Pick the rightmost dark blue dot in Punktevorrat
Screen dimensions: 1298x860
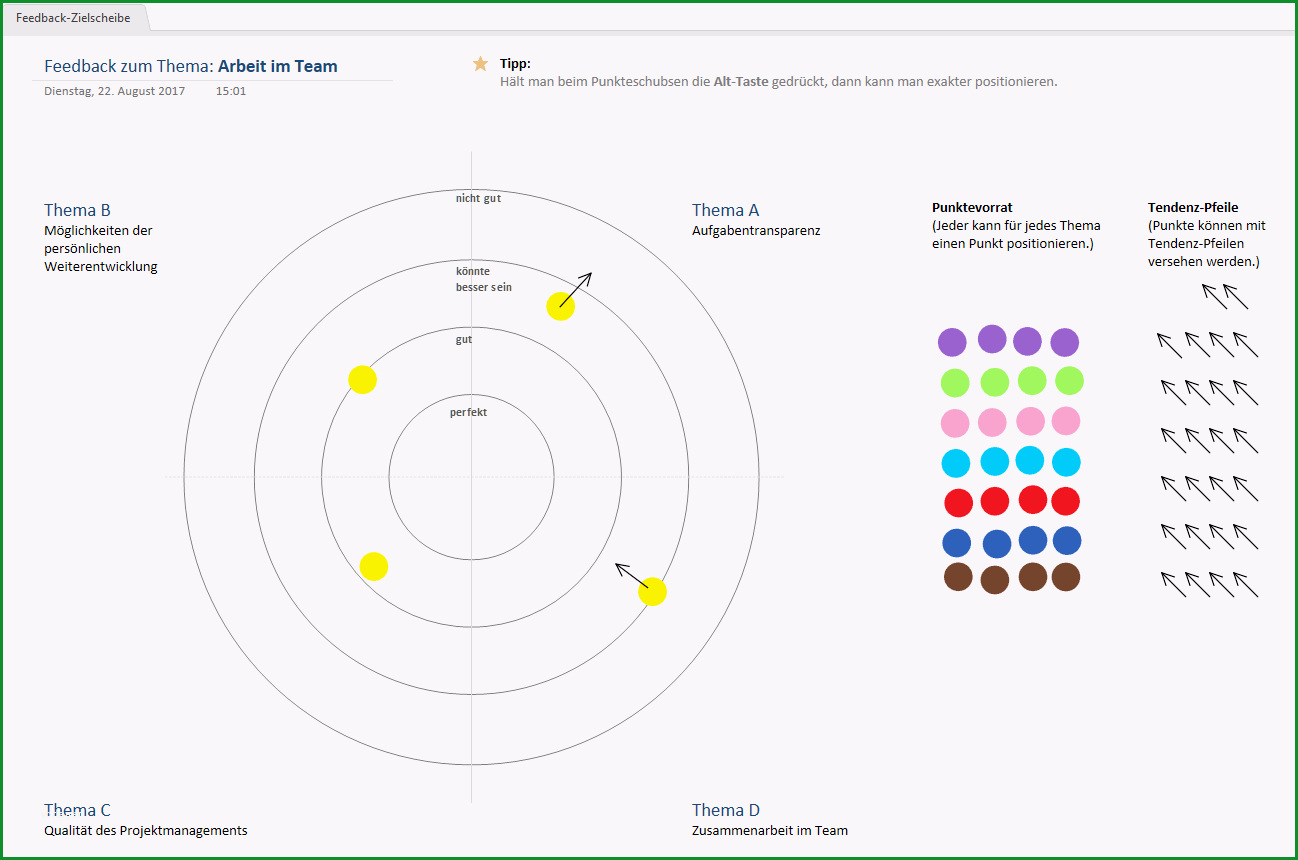[x=1067, y=541]
